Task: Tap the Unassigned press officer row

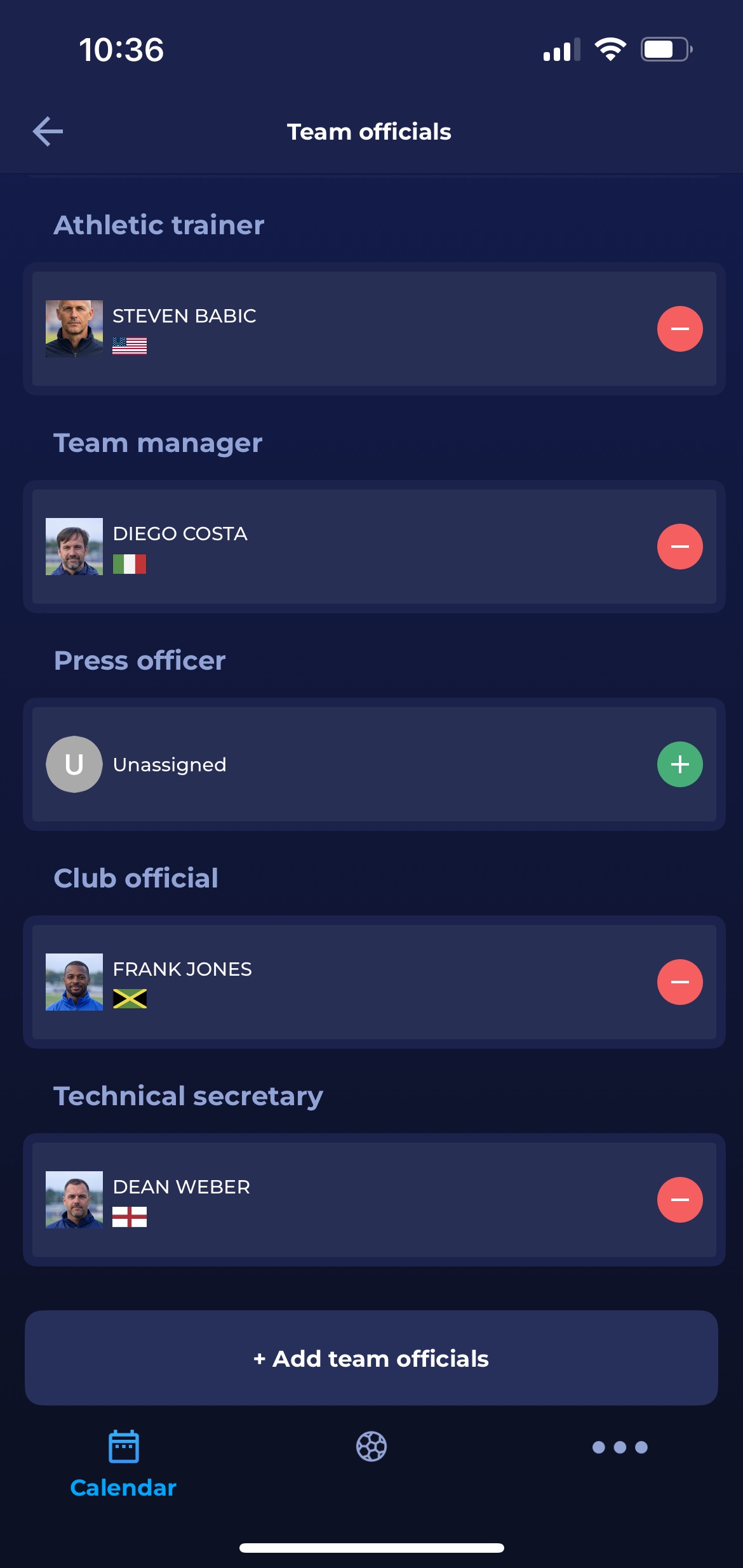Action: point(374,764)
